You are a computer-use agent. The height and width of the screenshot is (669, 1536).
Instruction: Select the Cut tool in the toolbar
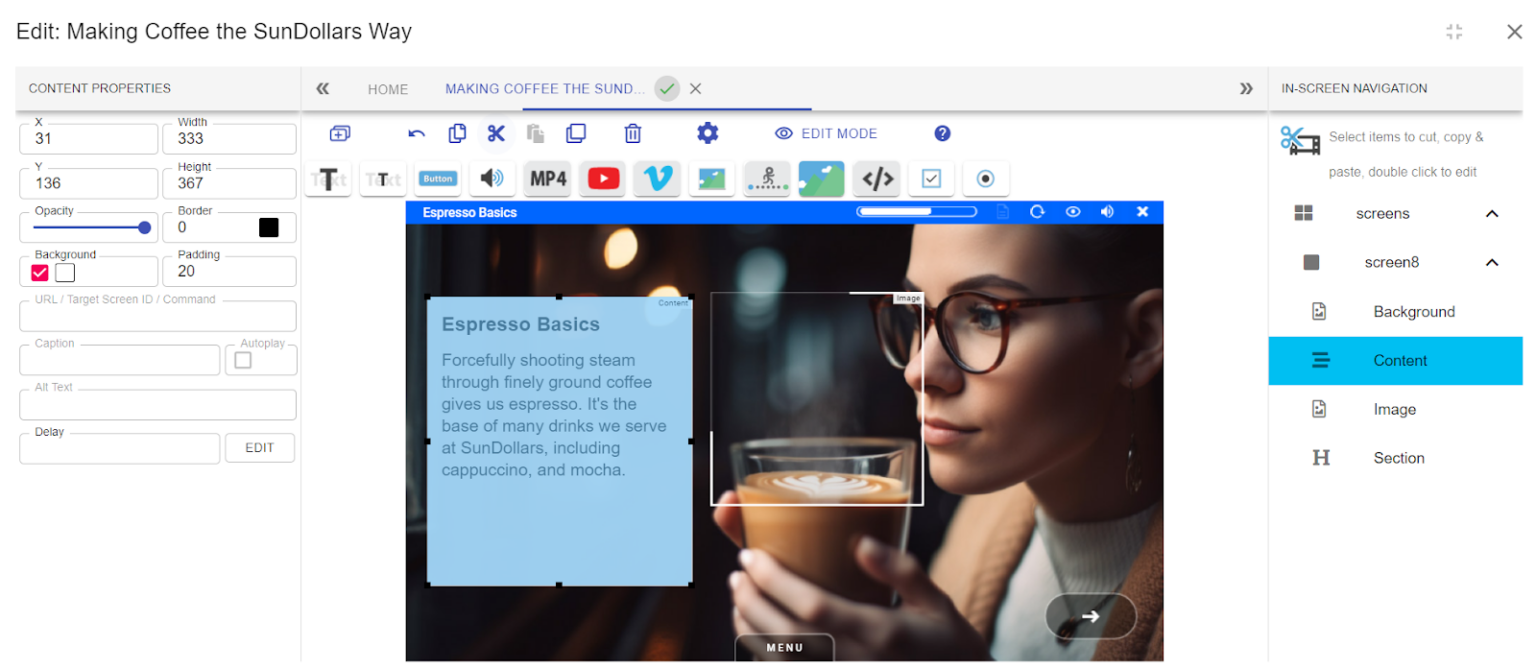497,132
